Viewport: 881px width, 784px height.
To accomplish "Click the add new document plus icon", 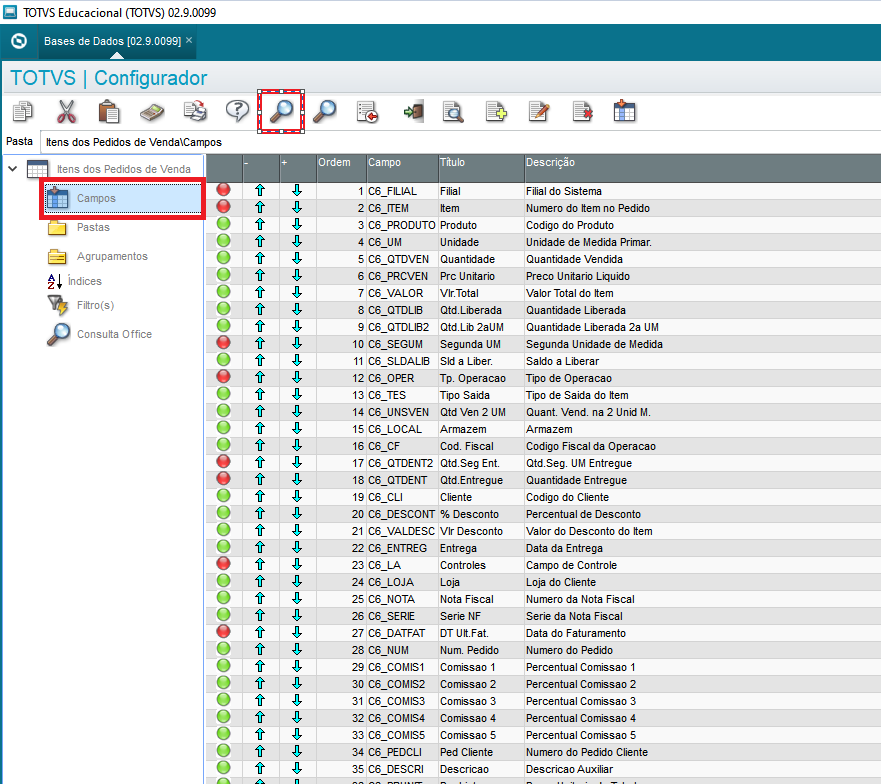I will pos(496,111).
